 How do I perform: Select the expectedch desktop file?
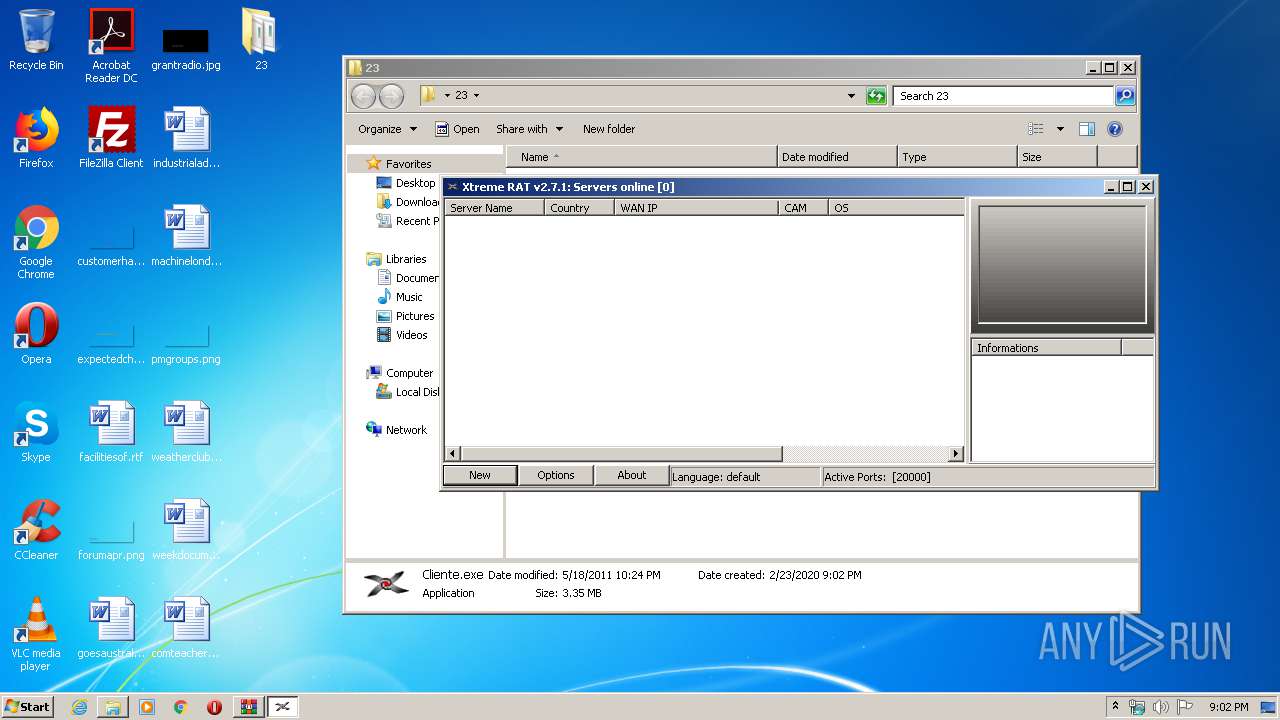click(x=111, y=344)
